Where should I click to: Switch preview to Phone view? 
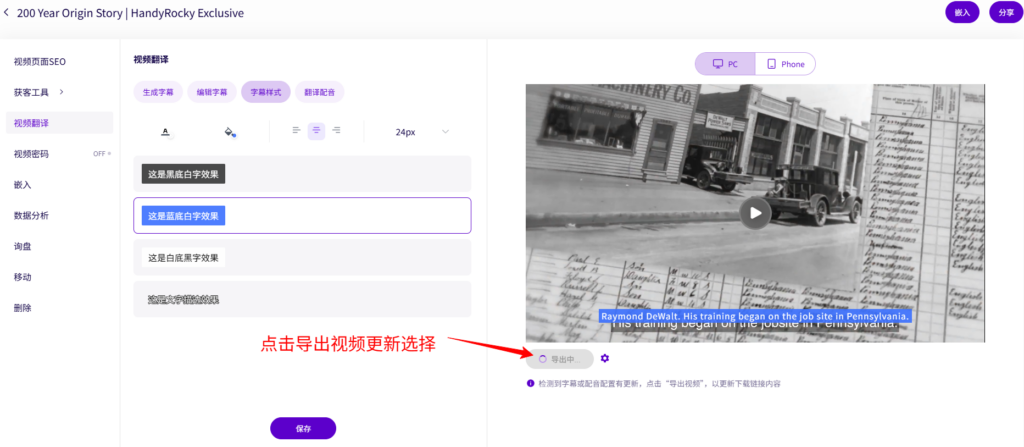(x=785, y=64)
